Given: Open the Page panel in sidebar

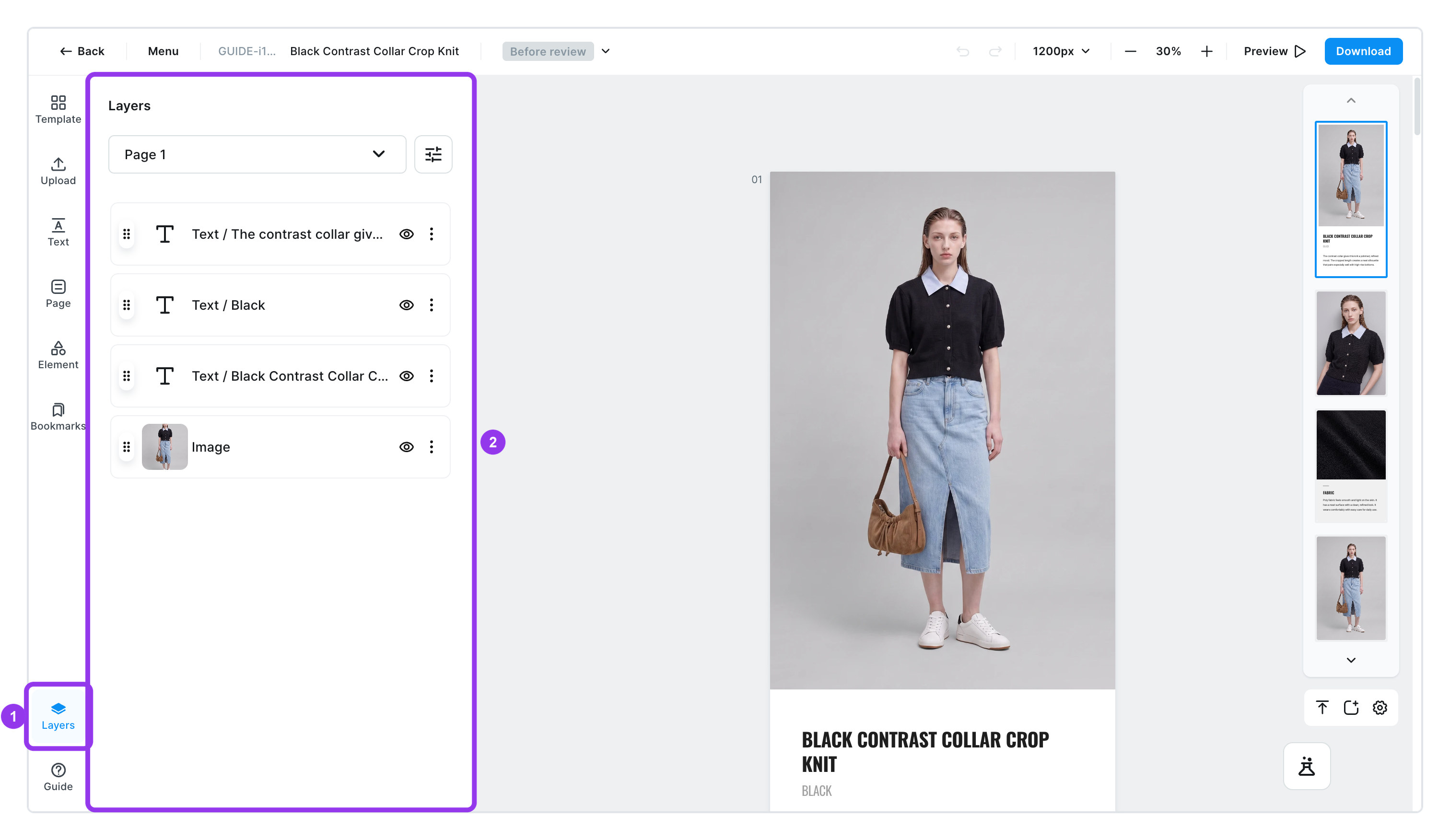Looking at the screenshot, I should point(58,294).
